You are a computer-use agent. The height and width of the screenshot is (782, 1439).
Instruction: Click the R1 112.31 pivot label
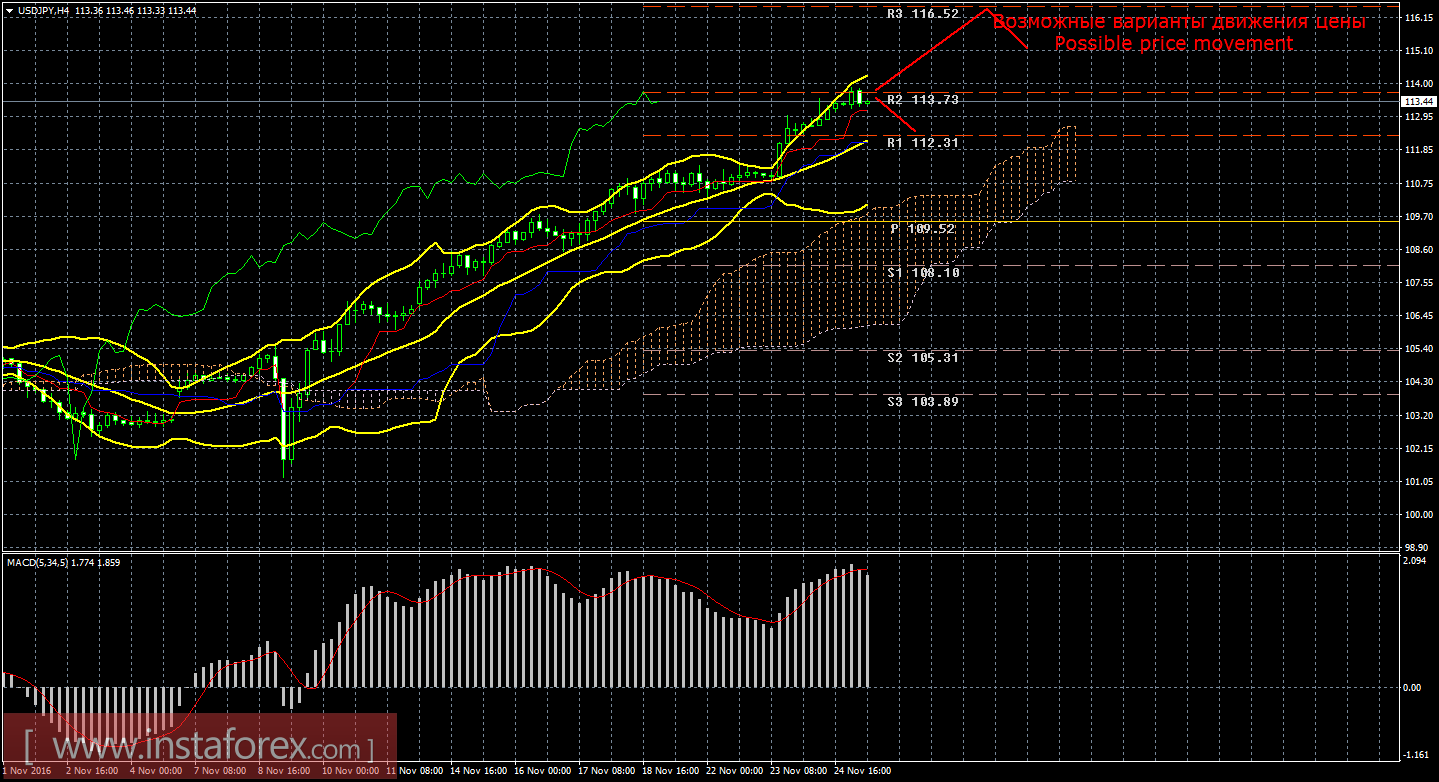[922, 143]
